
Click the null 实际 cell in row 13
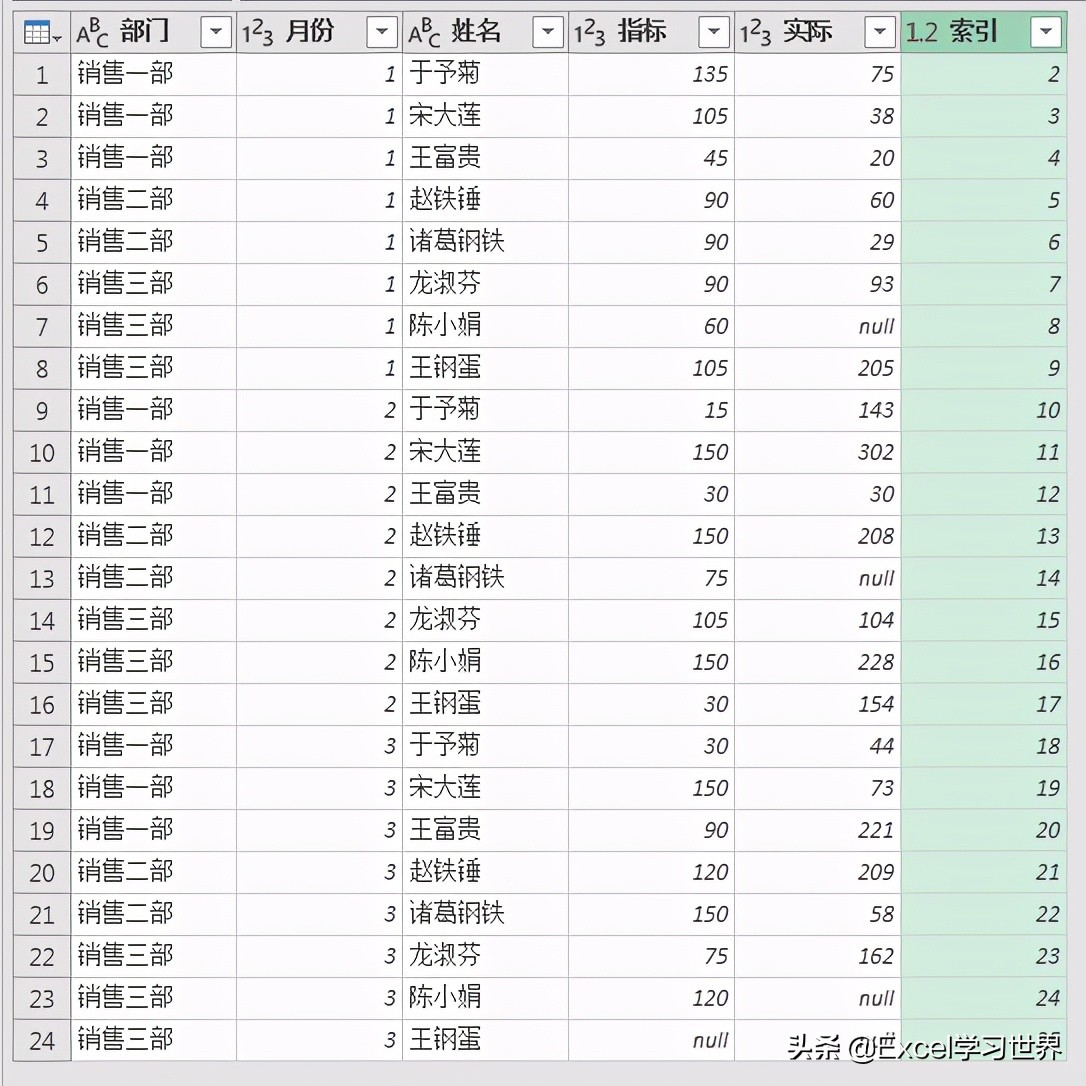(817, 579)
